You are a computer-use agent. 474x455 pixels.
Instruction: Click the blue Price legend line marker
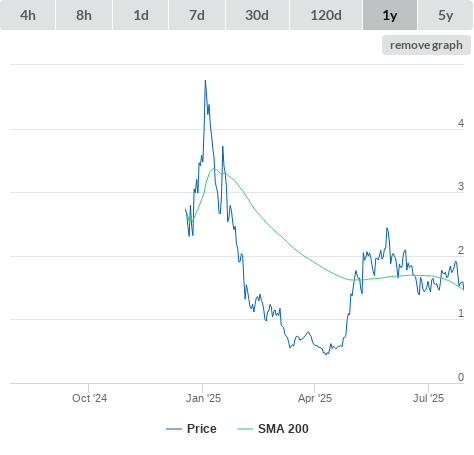(x=174, y=429)
